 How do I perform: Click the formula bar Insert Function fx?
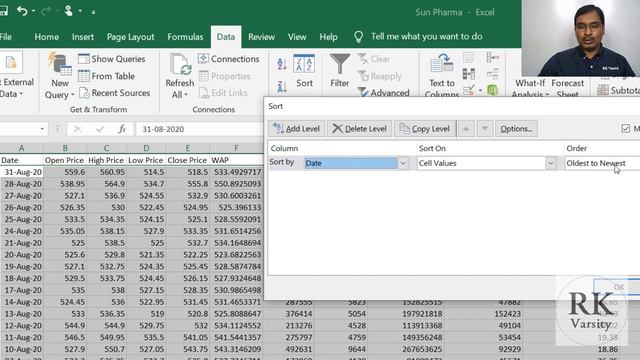tap(122, 129)
